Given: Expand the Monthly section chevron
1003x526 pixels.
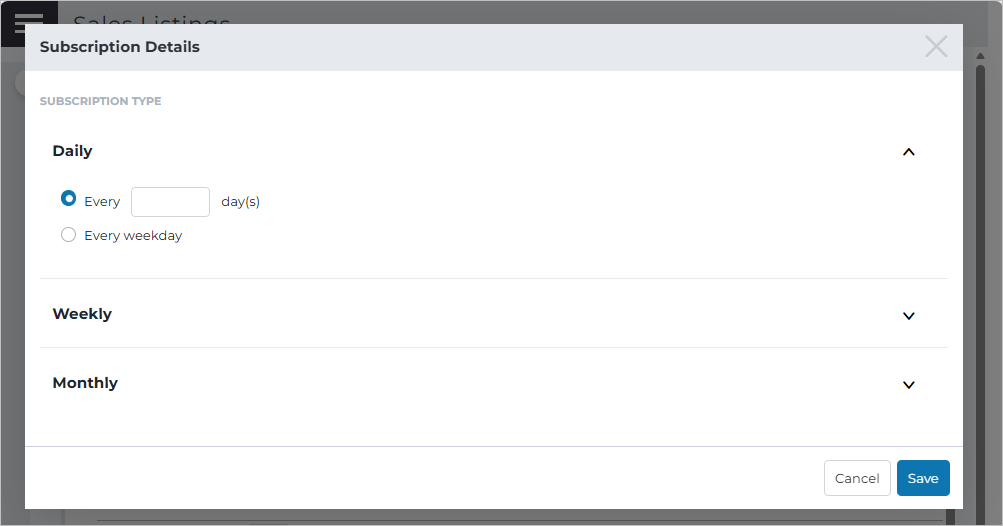Looking at the screenshot, I should (908, 385).
